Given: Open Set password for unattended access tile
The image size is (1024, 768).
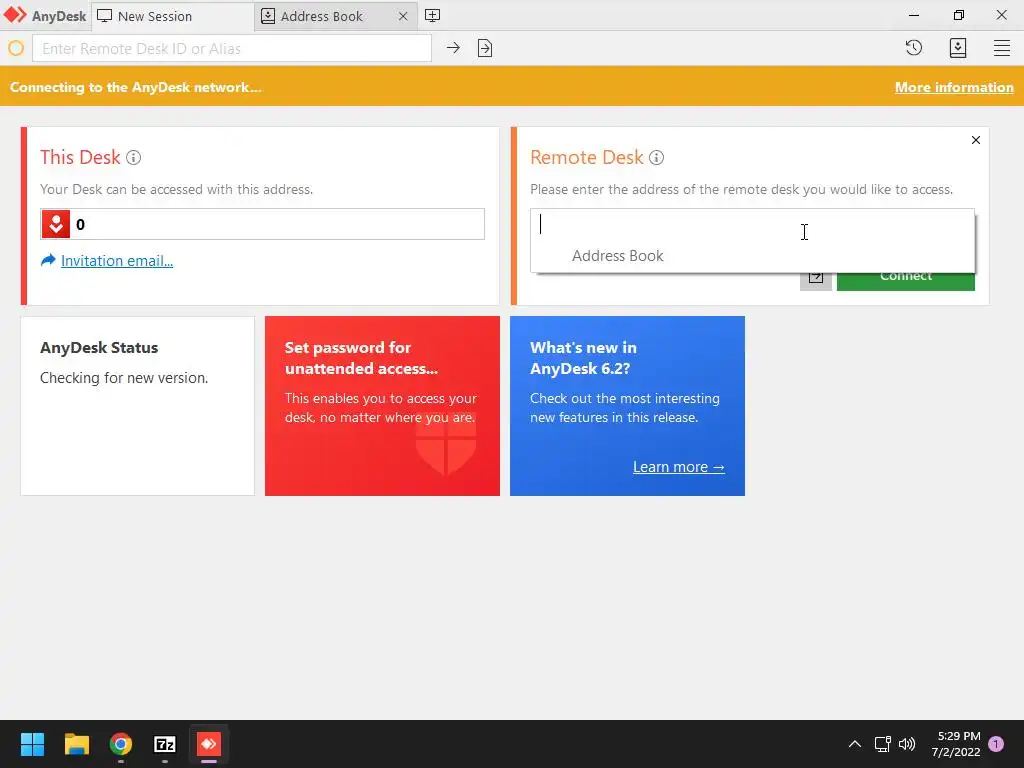Looking at the screenshot, I should [x=382, y=406].
